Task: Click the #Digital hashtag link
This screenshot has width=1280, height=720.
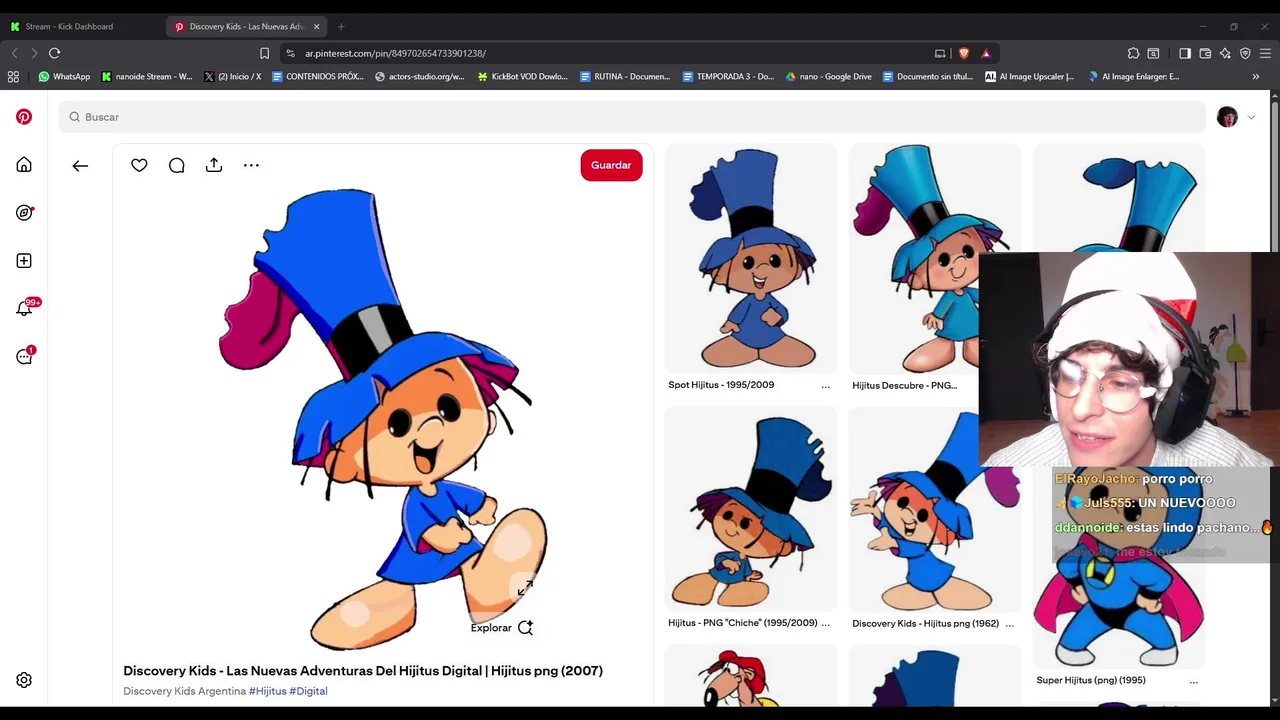Action: tap(308, 691)
